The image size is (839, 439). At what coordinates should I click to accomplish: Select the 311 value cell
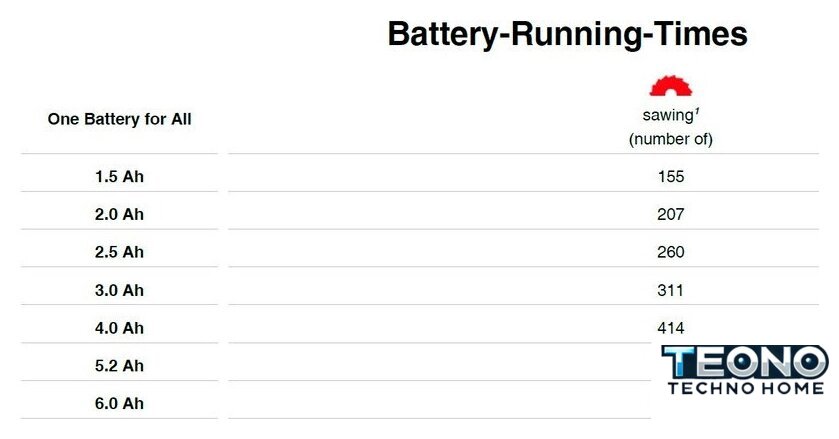670,290
